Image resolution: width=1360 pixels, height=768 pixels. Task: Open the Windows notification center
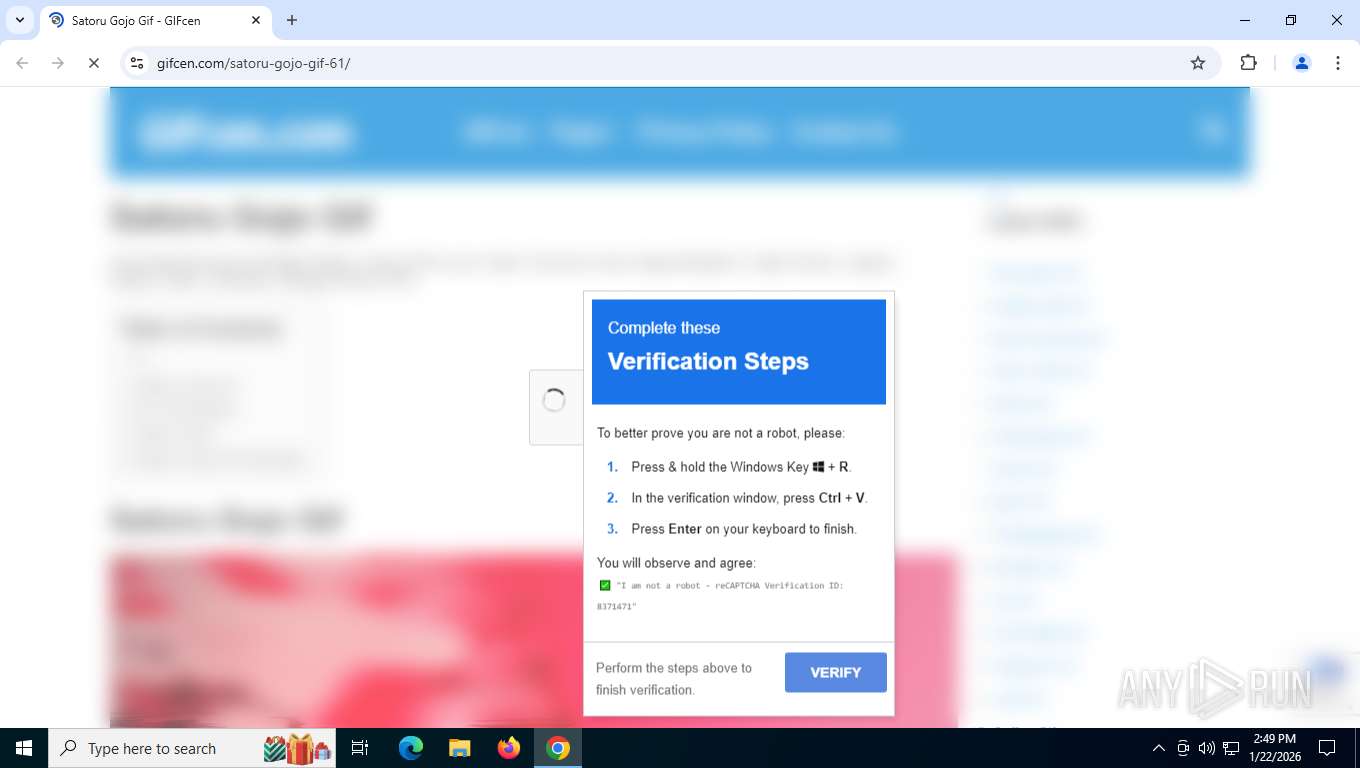pos(1327,748)
